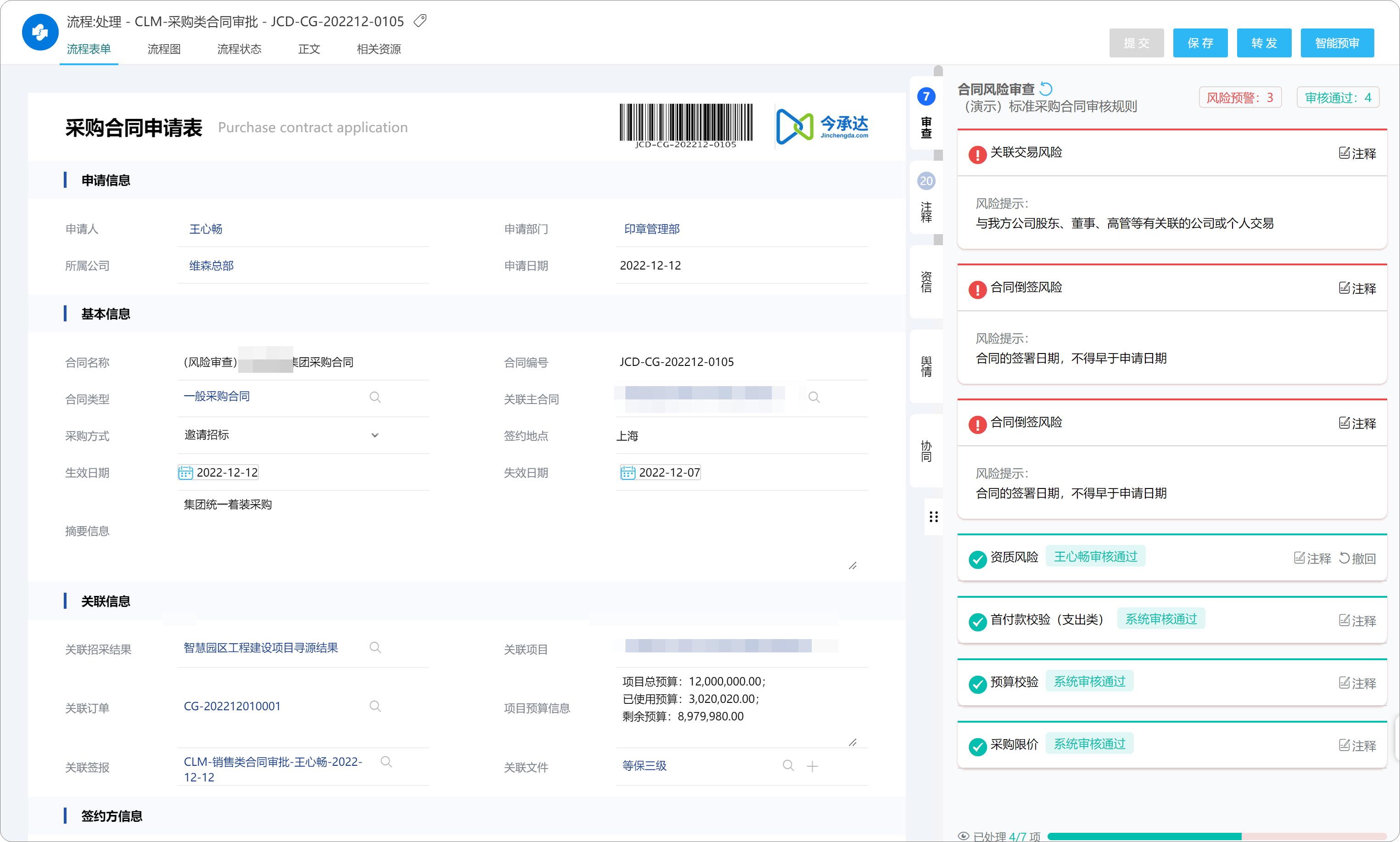Click the 智能预审 button
Image resolution: width=1400 pixels, height=842 pixels.
[1337, 43]
